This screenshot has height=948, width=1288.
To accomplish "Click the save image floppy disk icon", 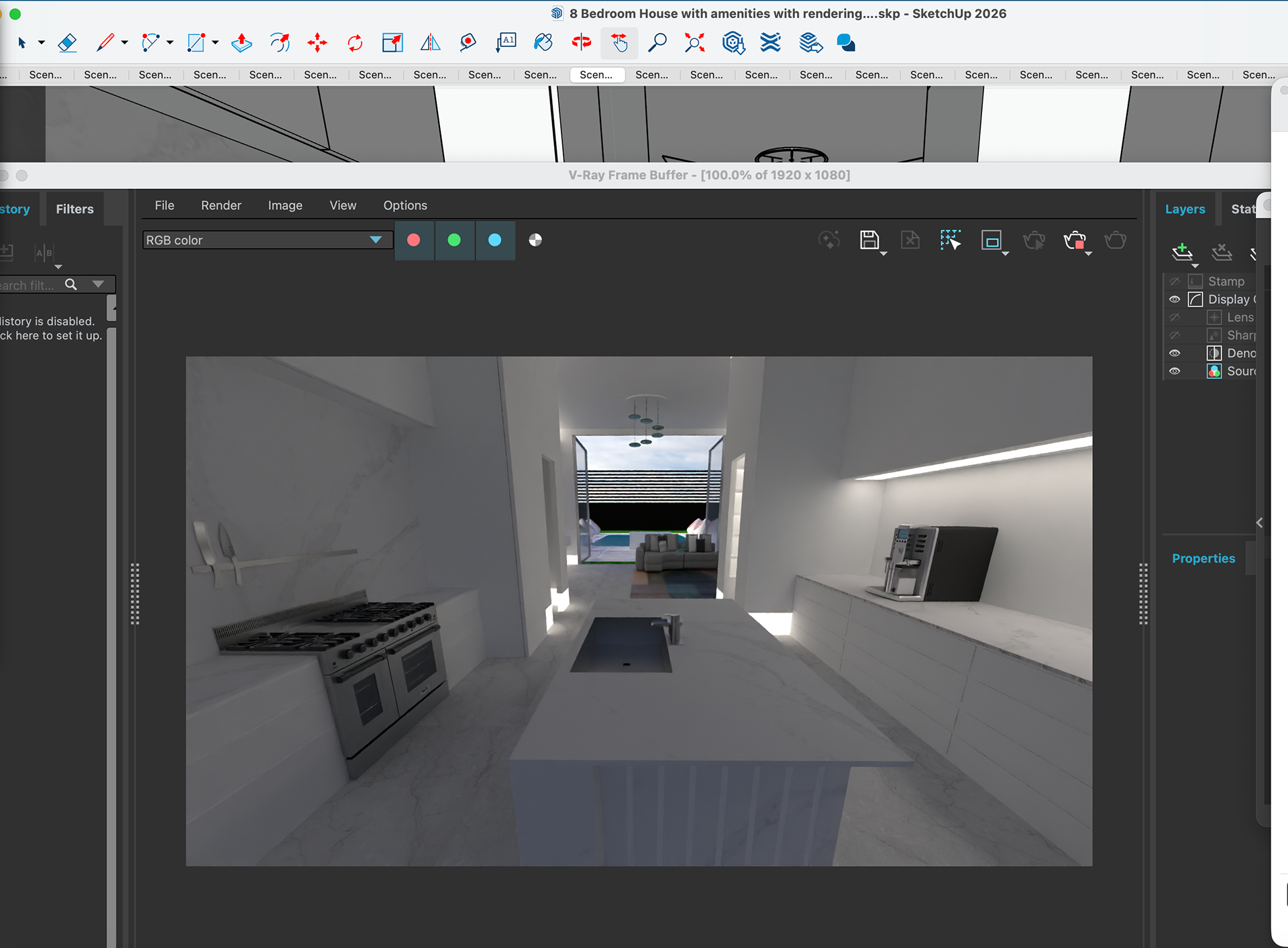I will (x=869, y=240).
